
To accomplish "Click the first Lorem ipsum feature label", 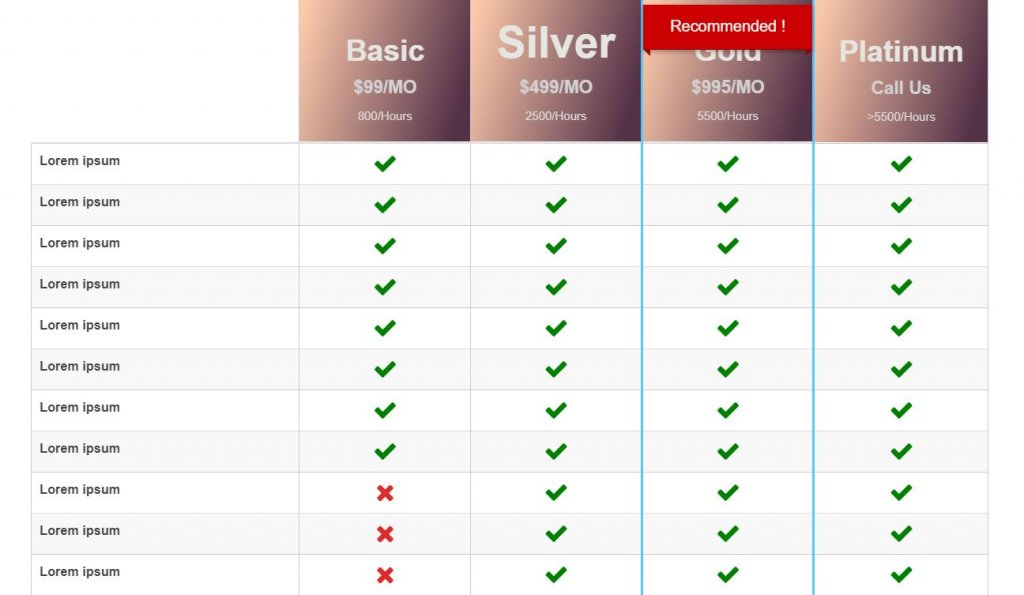I will click(80, 161).
